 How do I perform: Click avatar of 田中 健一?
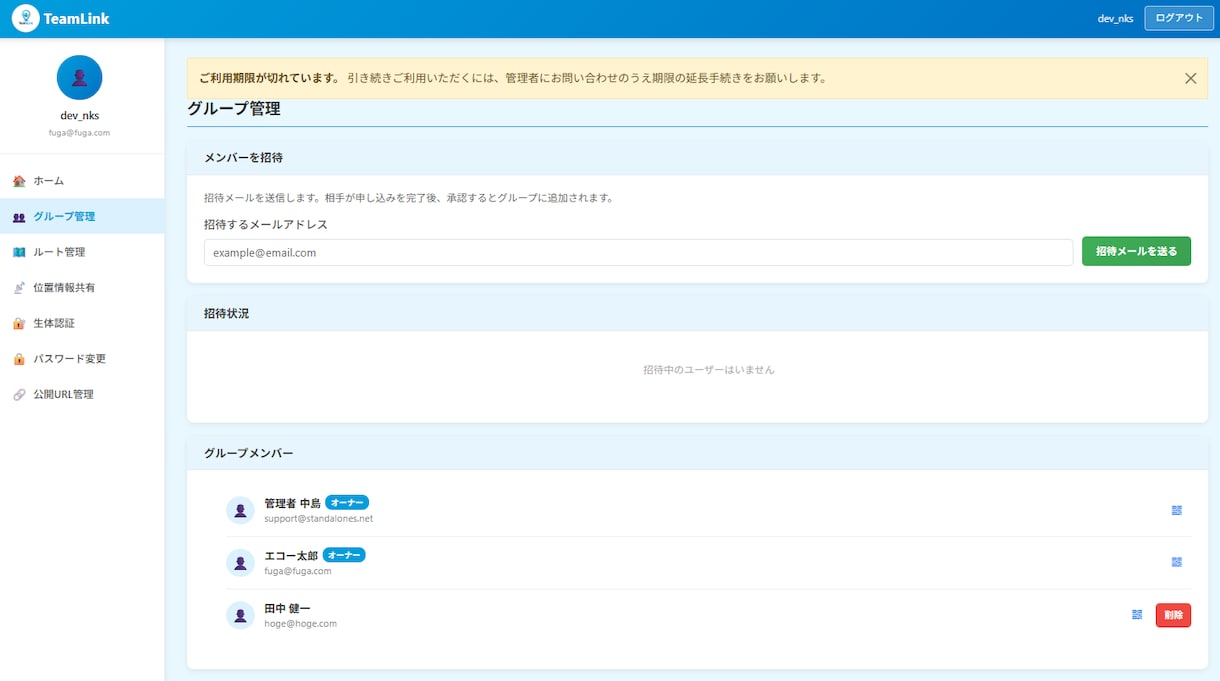point(240,615)
